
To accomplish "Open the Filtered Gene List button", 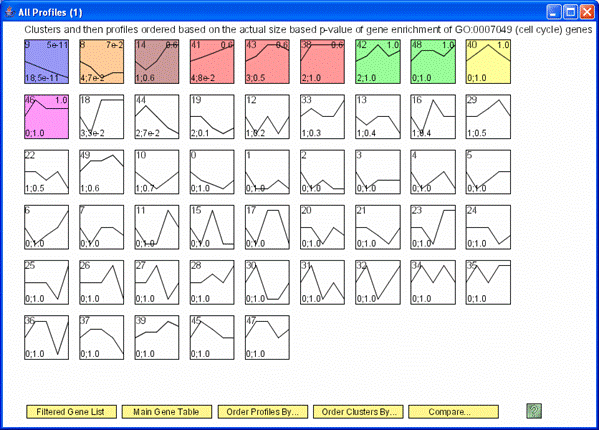I will coord(71,412).
